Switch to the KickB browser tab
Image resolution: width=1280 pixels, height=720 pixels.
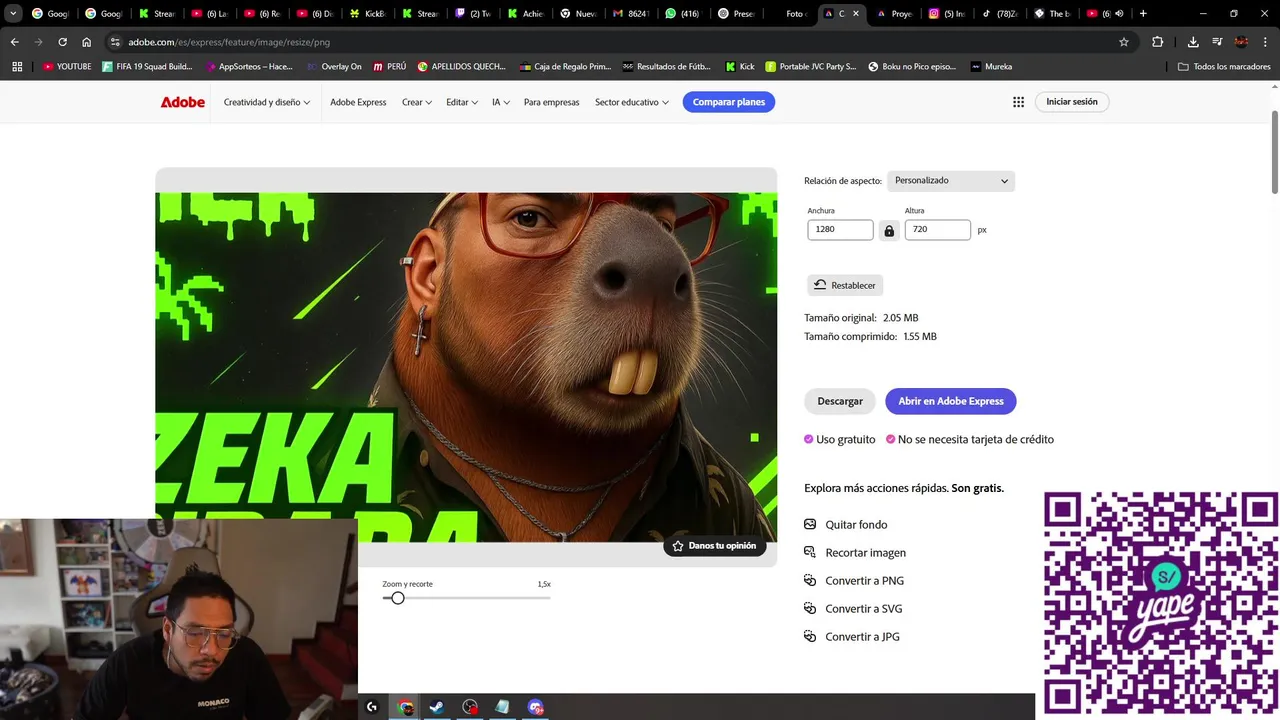pos(369,14)
